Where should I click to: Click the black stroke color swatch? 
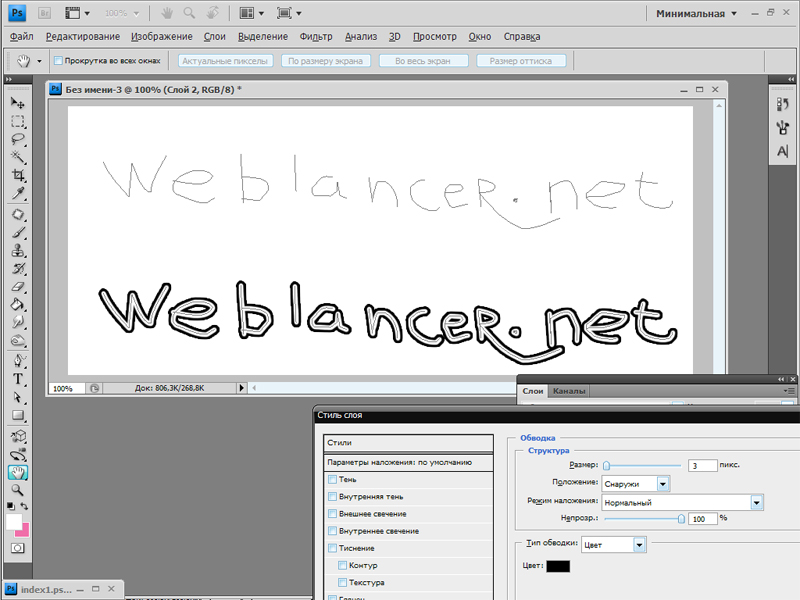click(558, 566)
